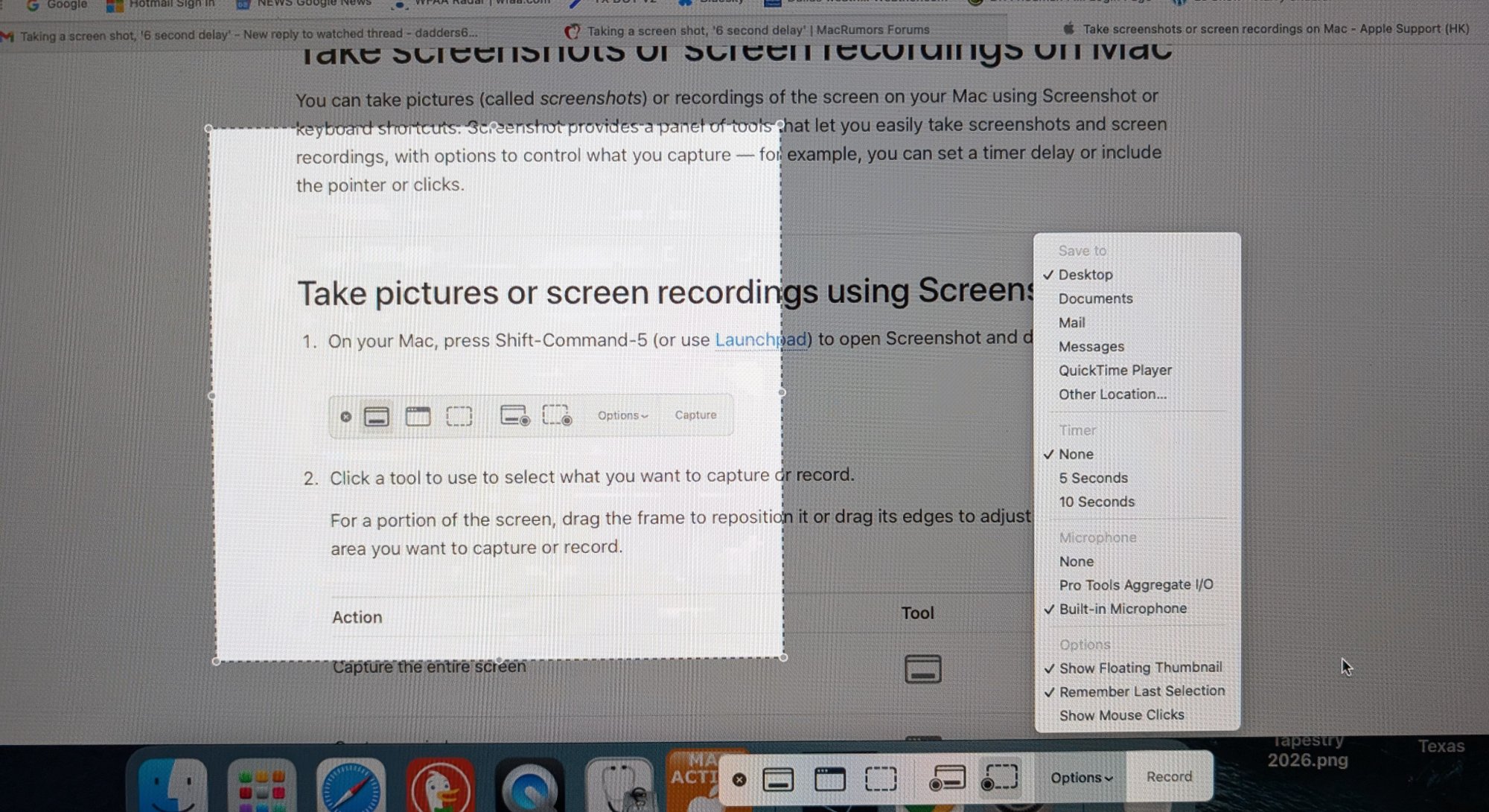The height and width of the screenshot is (812, 1489).
Task: Close the Screenshot toolbar with the X button
Action: [739, 779]
